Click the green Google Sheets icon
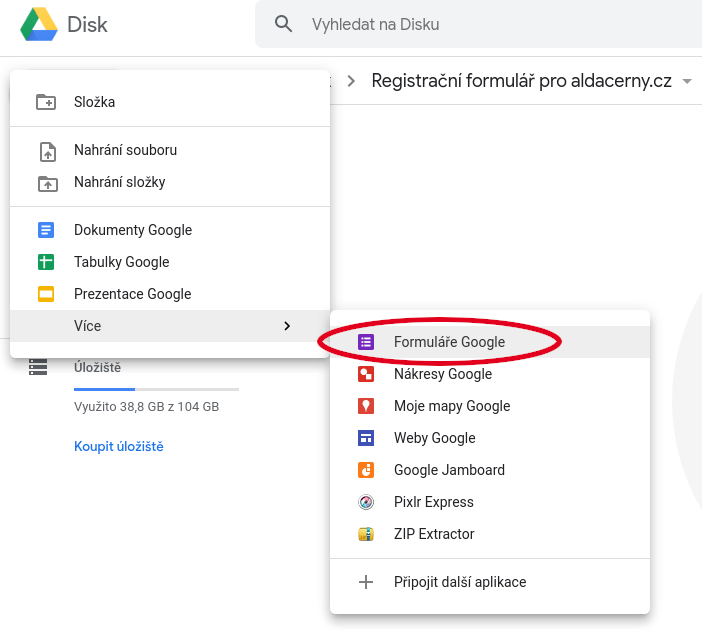The width and height of the screenshot is (702, 637). coord(46,262)
